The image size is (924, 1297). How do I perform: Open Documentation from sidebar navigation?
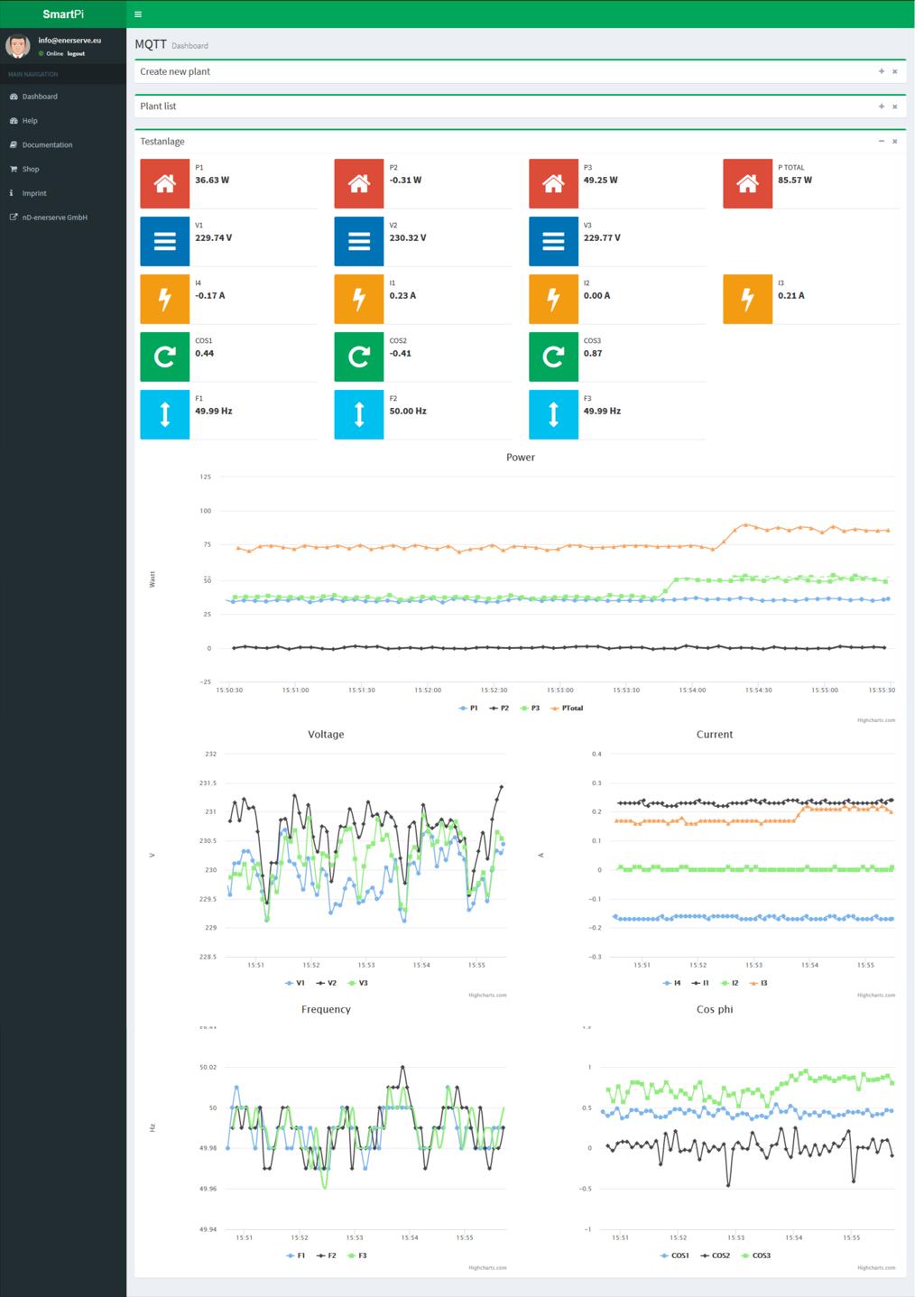tap(47, 144)
